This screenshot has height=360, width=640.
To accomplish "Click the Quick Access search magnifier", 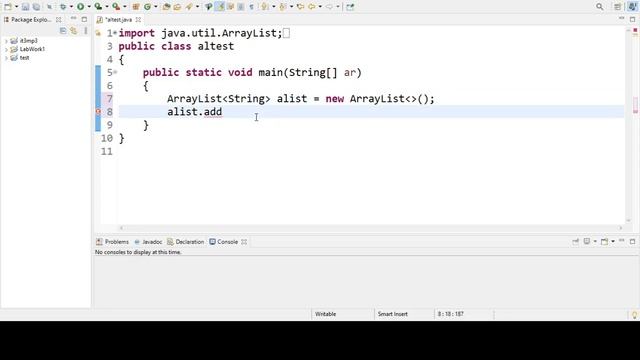I will click(x=600, y=7).
